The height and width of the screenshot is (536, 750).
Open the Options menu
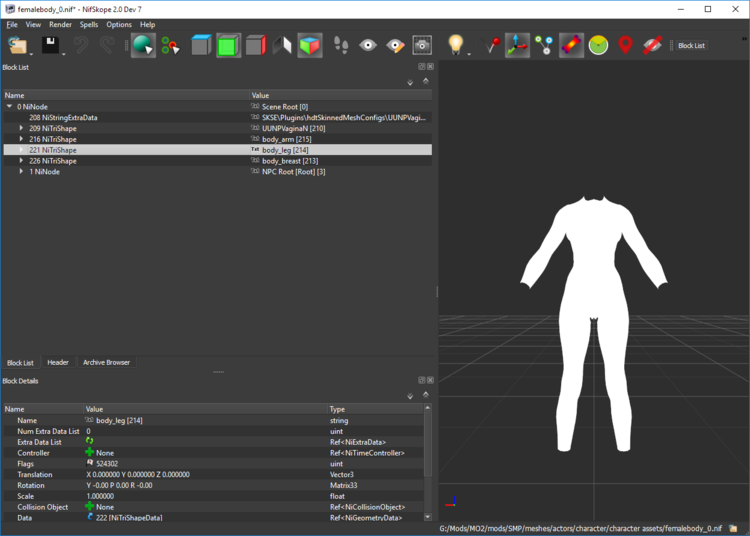119,24
